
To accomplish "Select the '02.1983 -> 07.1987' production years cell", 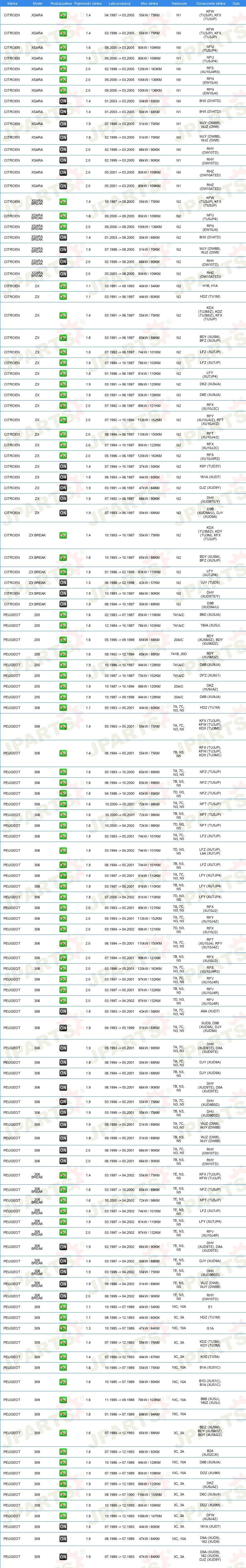I will coord(120,615).
